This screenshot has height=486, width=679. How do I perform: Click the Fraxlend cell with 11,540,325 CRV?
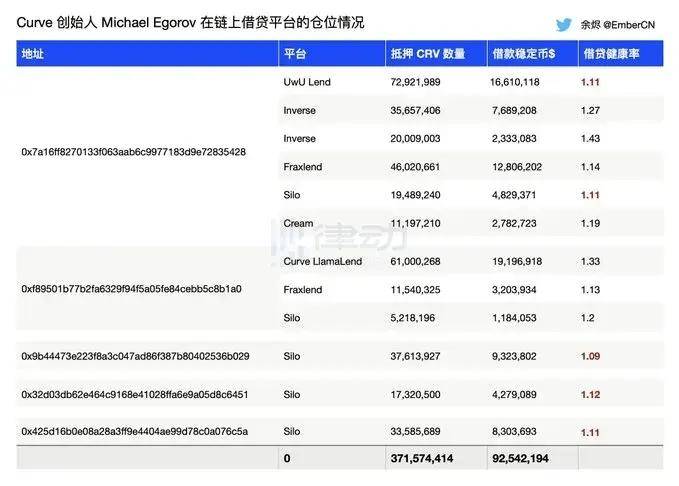click(x=303, y=290)
